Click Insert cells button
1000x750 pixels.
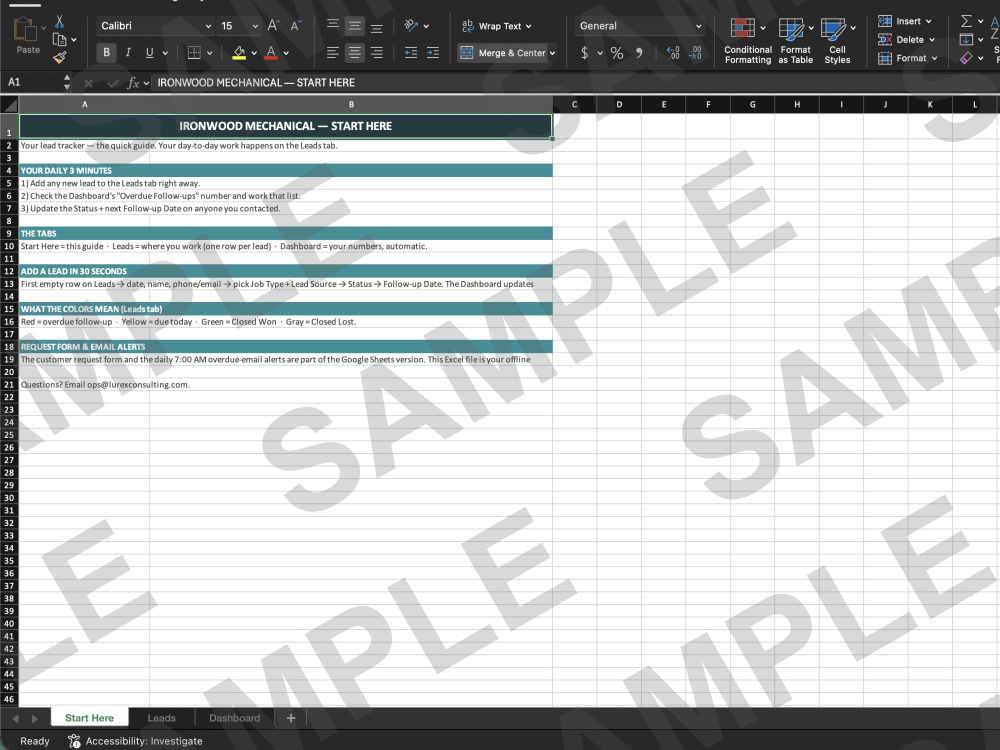(904, 21)
